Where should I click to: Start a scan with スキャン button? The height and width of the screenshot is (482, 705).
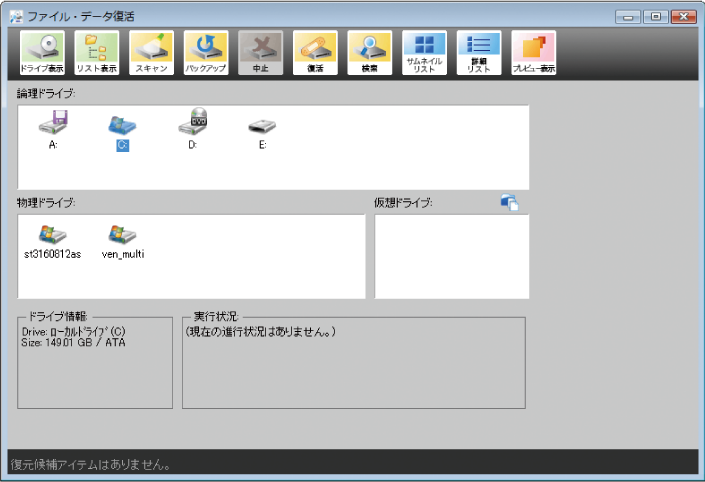tap(151, 53)
